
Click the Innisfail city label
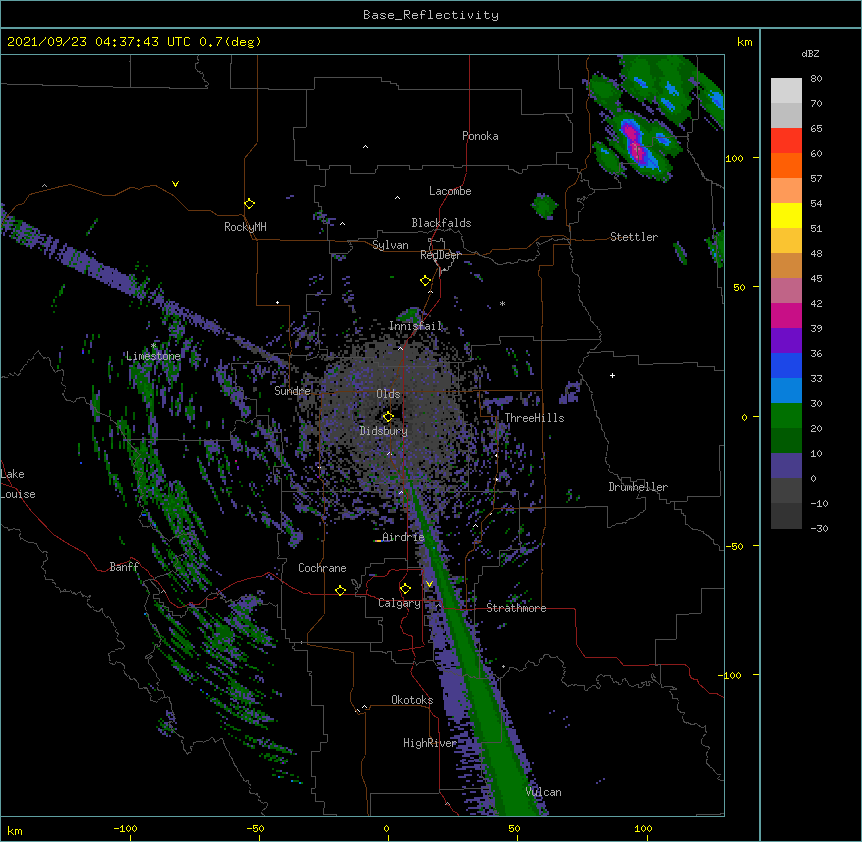point(415,326)
